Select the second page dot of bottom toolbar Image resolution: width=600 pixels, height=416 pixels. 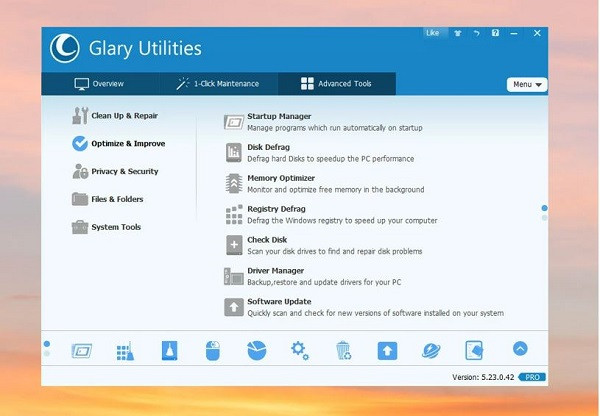pyautogui.click(x=47, y=353)
